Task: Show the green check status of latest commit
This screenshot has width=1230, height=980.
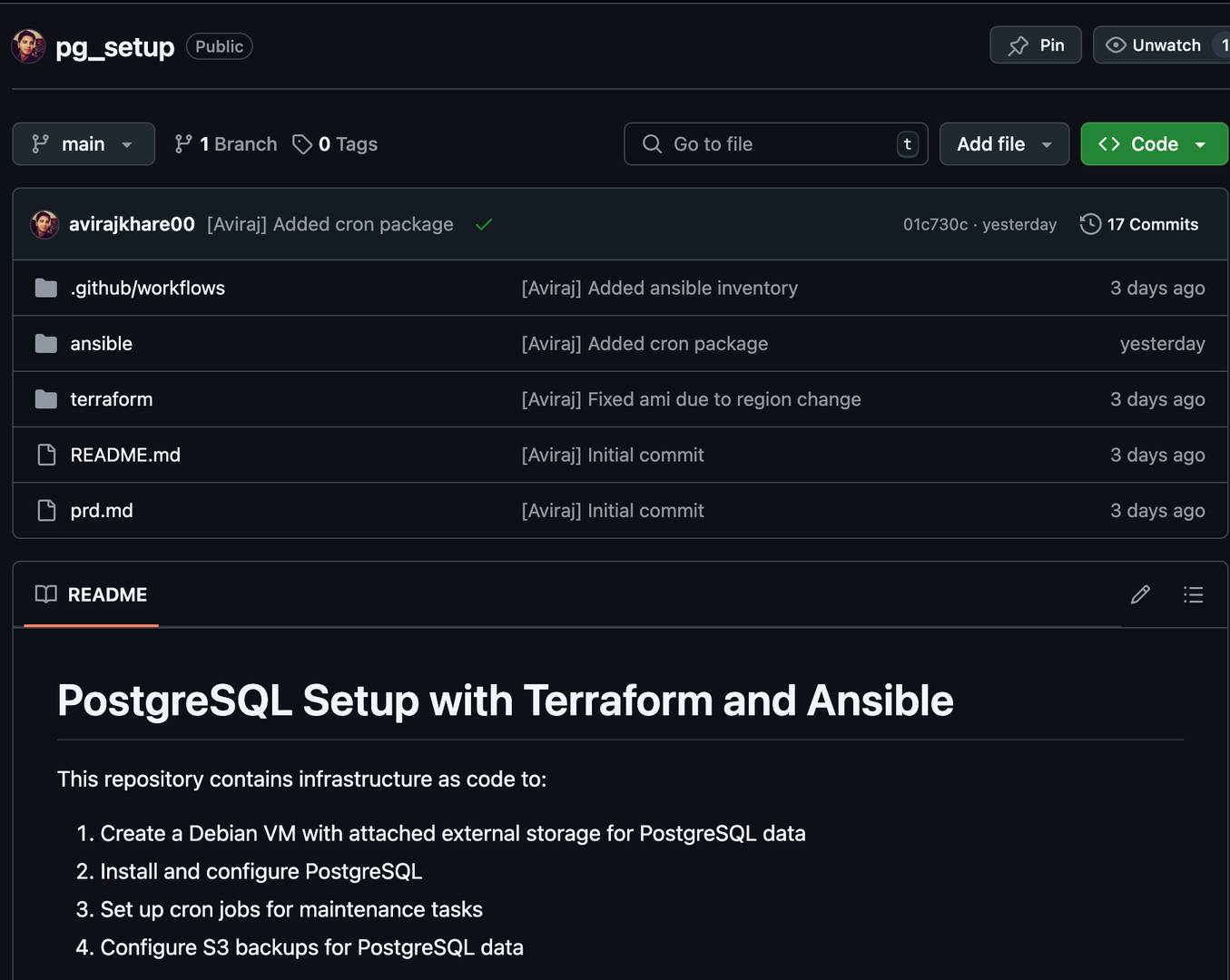Action: pos(484,224)
